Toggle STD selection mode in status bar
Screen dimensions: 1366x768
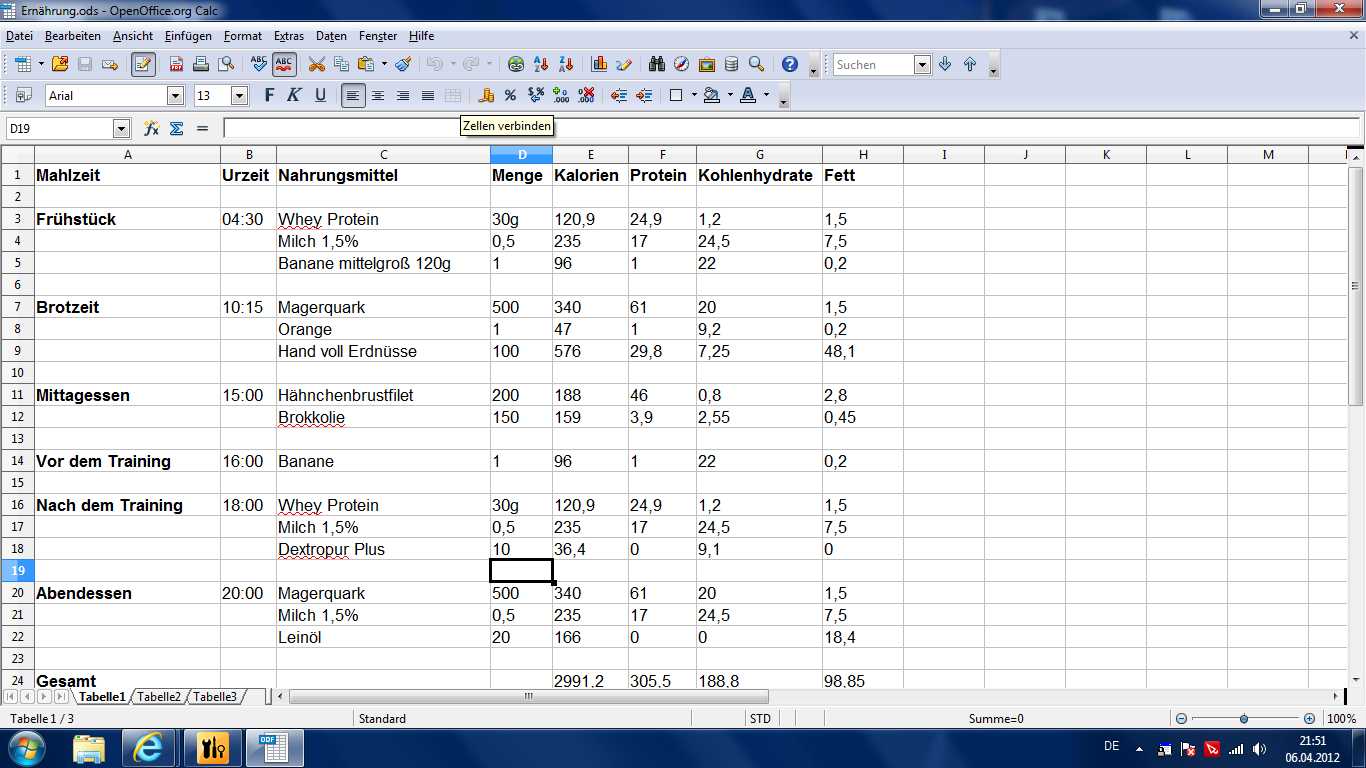click(760, 718)
